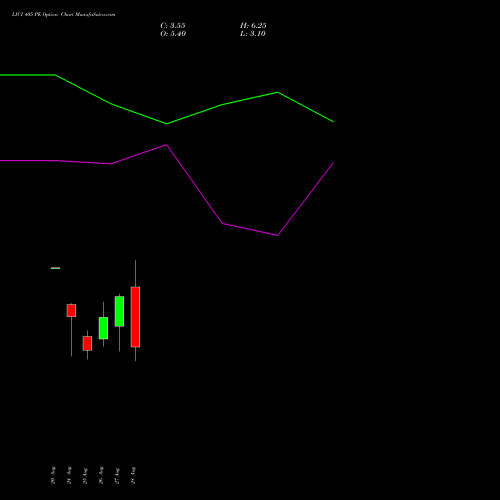The height and width of the screenshot is (500, 500).
Task: Click the red candle for 24 Aug
Action: click(71, 310)
